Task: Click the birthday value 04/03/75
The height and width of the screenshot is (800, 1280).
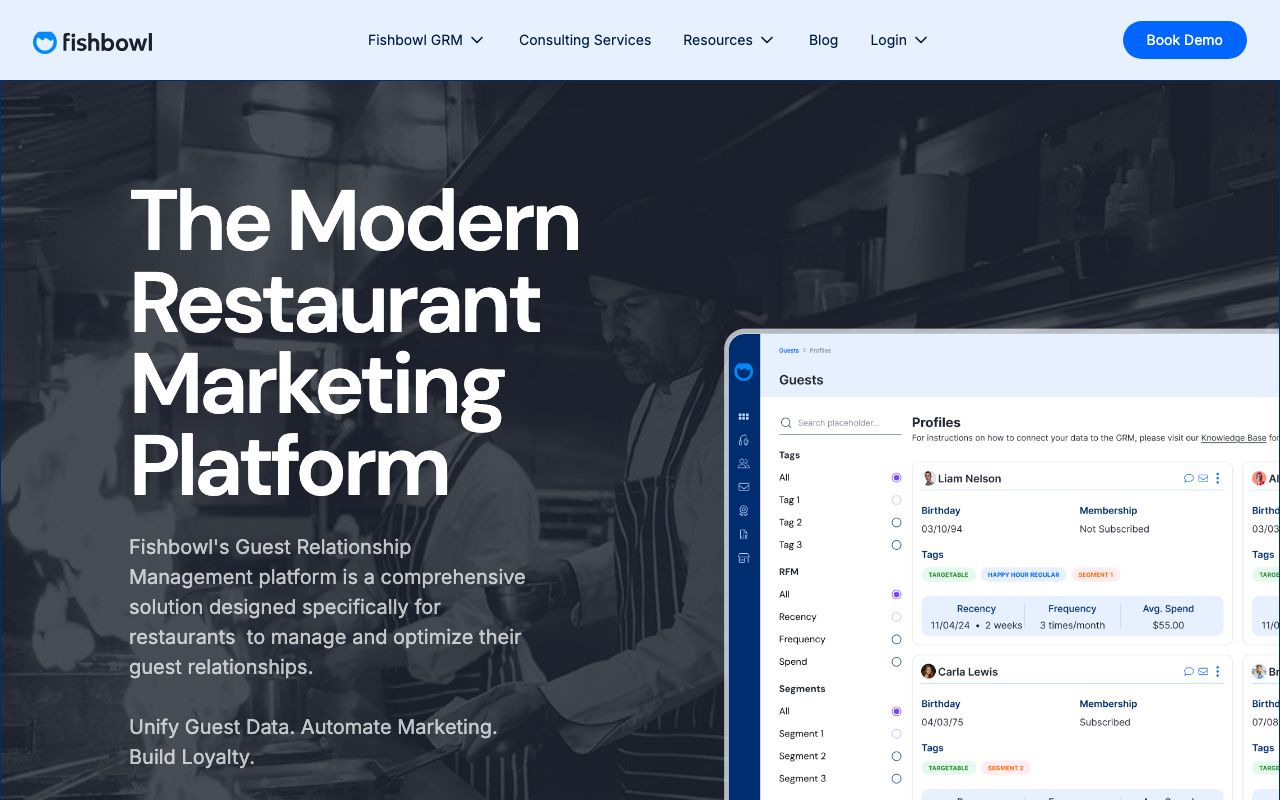Action: tap(942, 722)
